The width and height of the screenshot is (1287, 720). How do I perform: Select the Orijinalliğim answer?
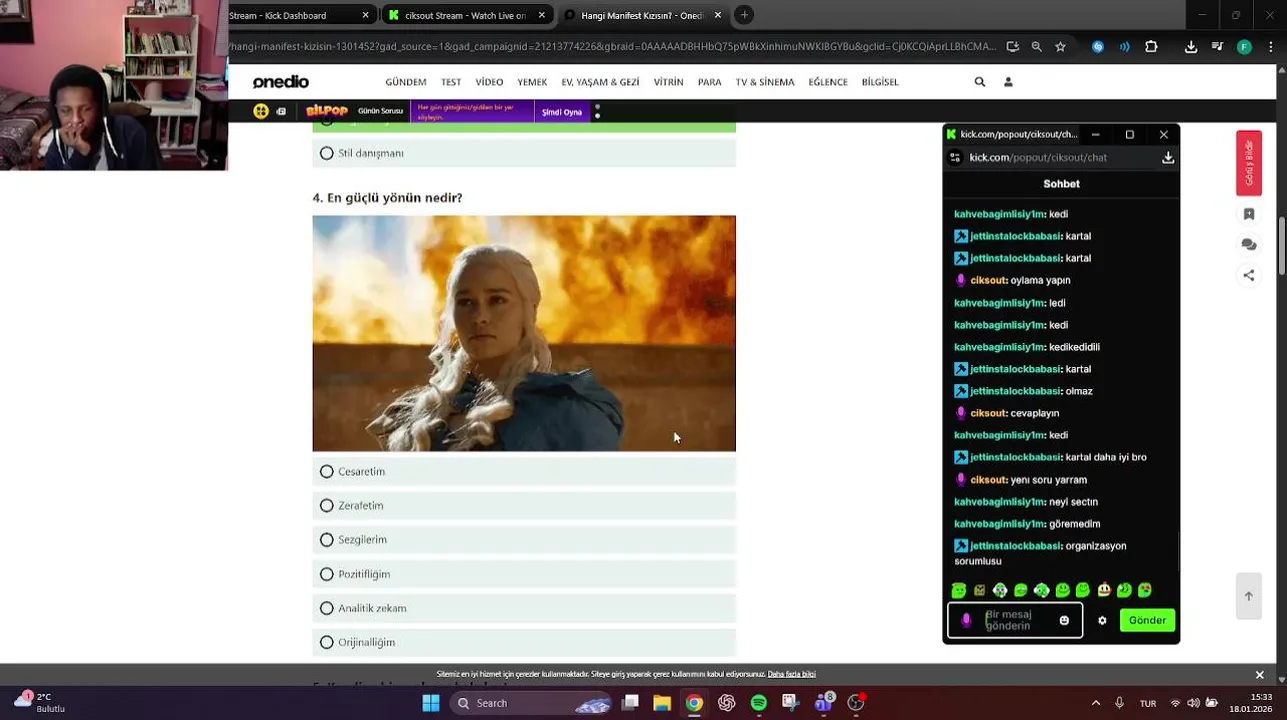tap(524, 642)
